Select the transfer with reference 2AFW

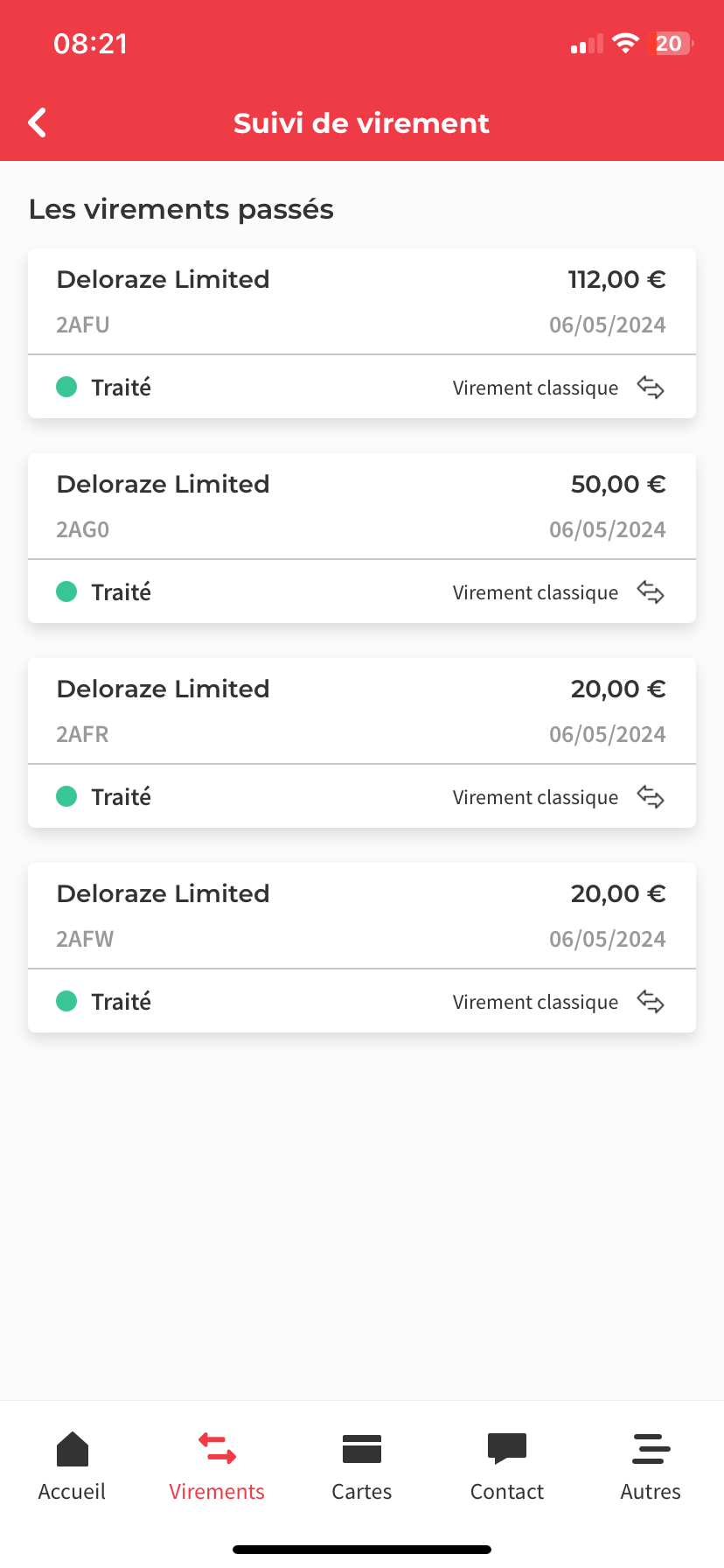pyautogui.click(x=362, y=916)
